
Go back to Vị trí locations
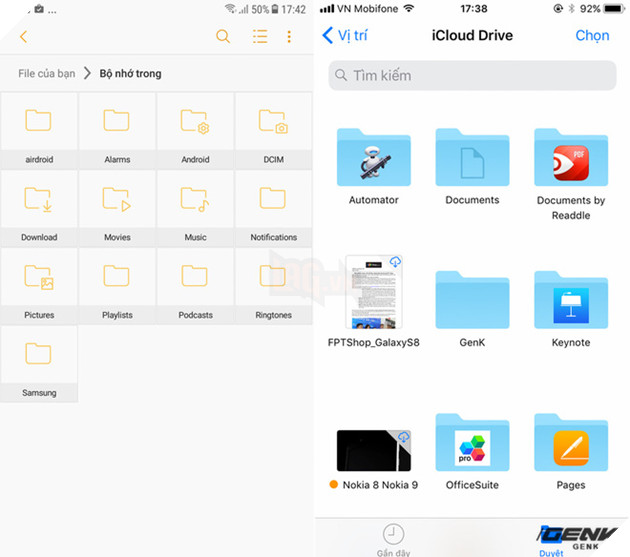[x=345, y=35]
